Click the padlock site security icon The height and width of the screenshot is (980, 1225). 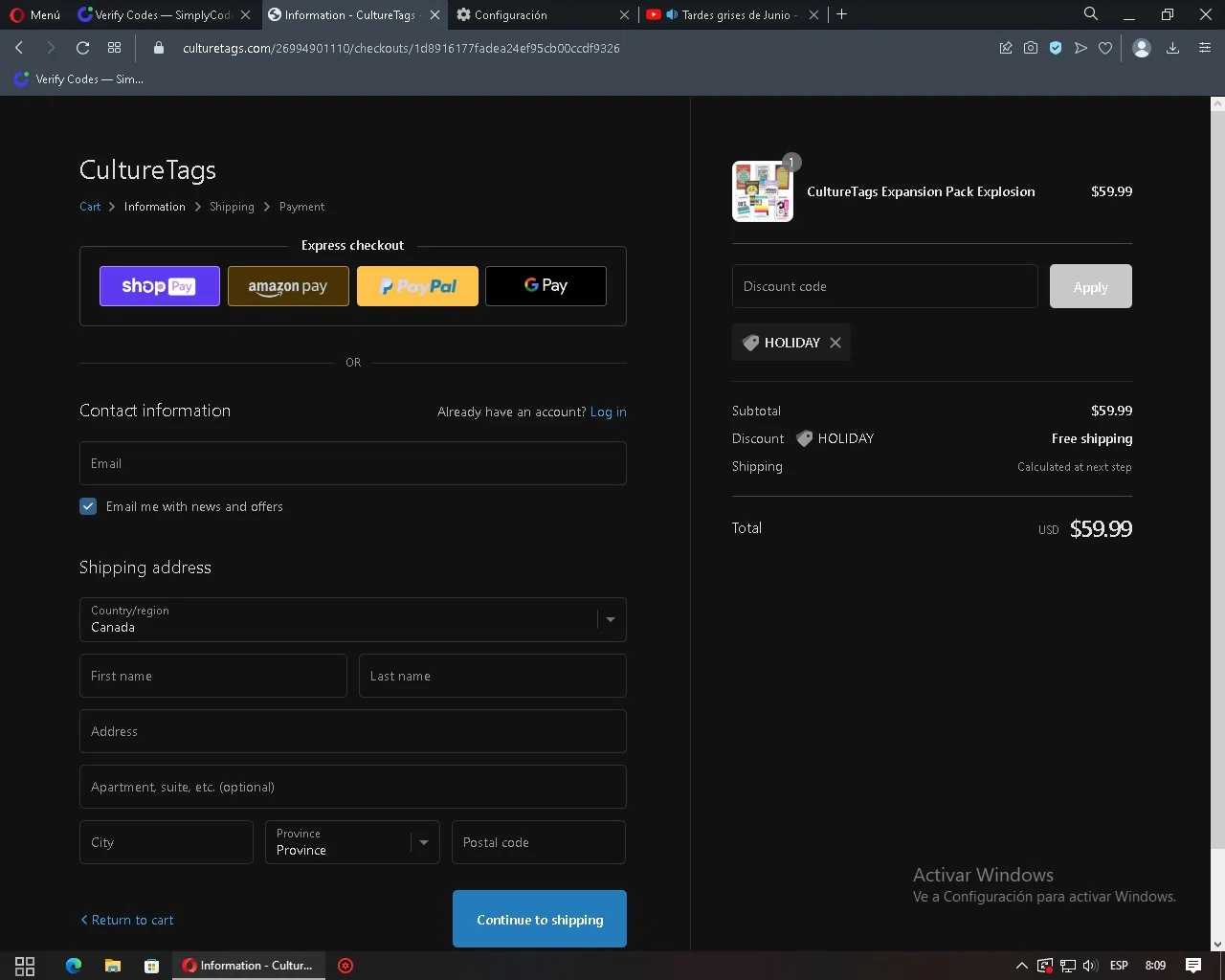pos(159,48)
